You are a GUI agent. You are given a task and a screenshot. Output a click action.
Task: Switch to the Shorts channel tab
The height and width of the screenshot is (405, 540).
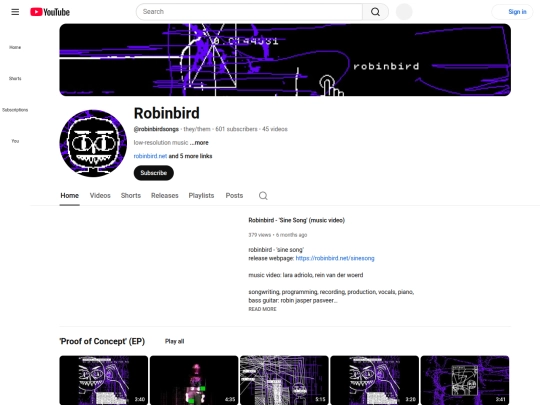131,196
